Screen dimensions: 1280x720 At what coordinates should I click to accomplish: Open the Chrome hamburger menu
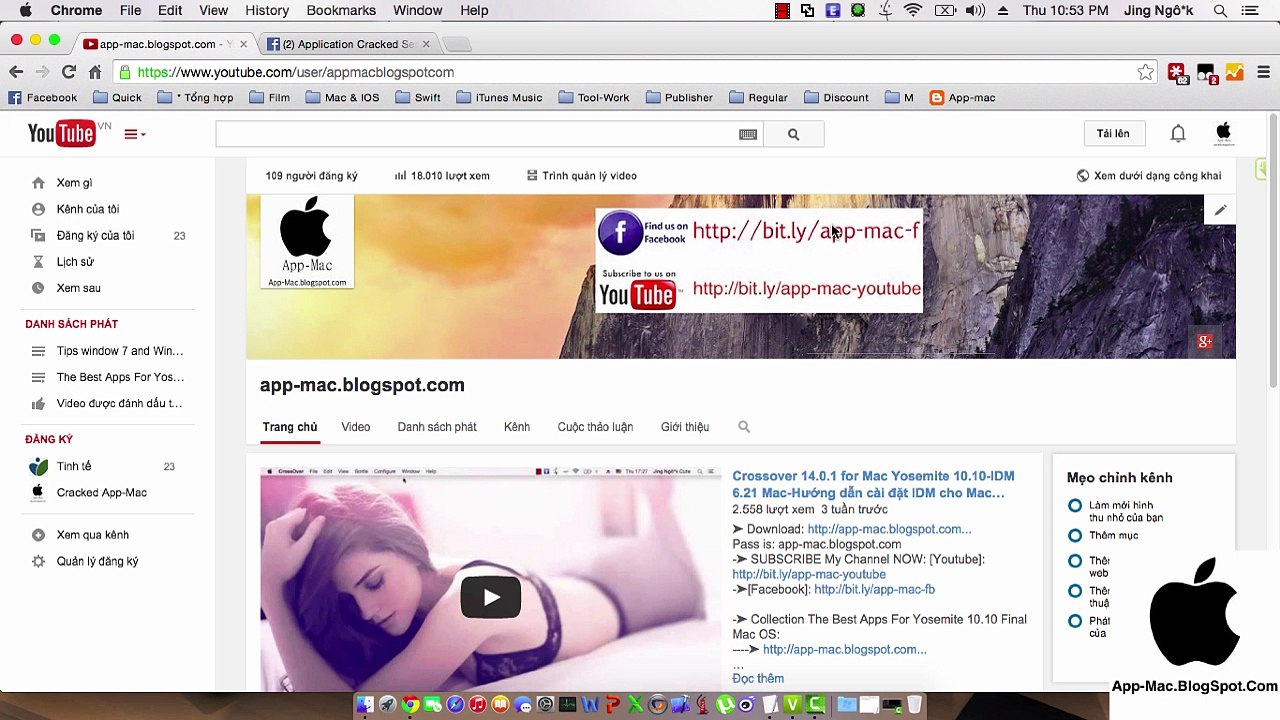pos(1263,72)
